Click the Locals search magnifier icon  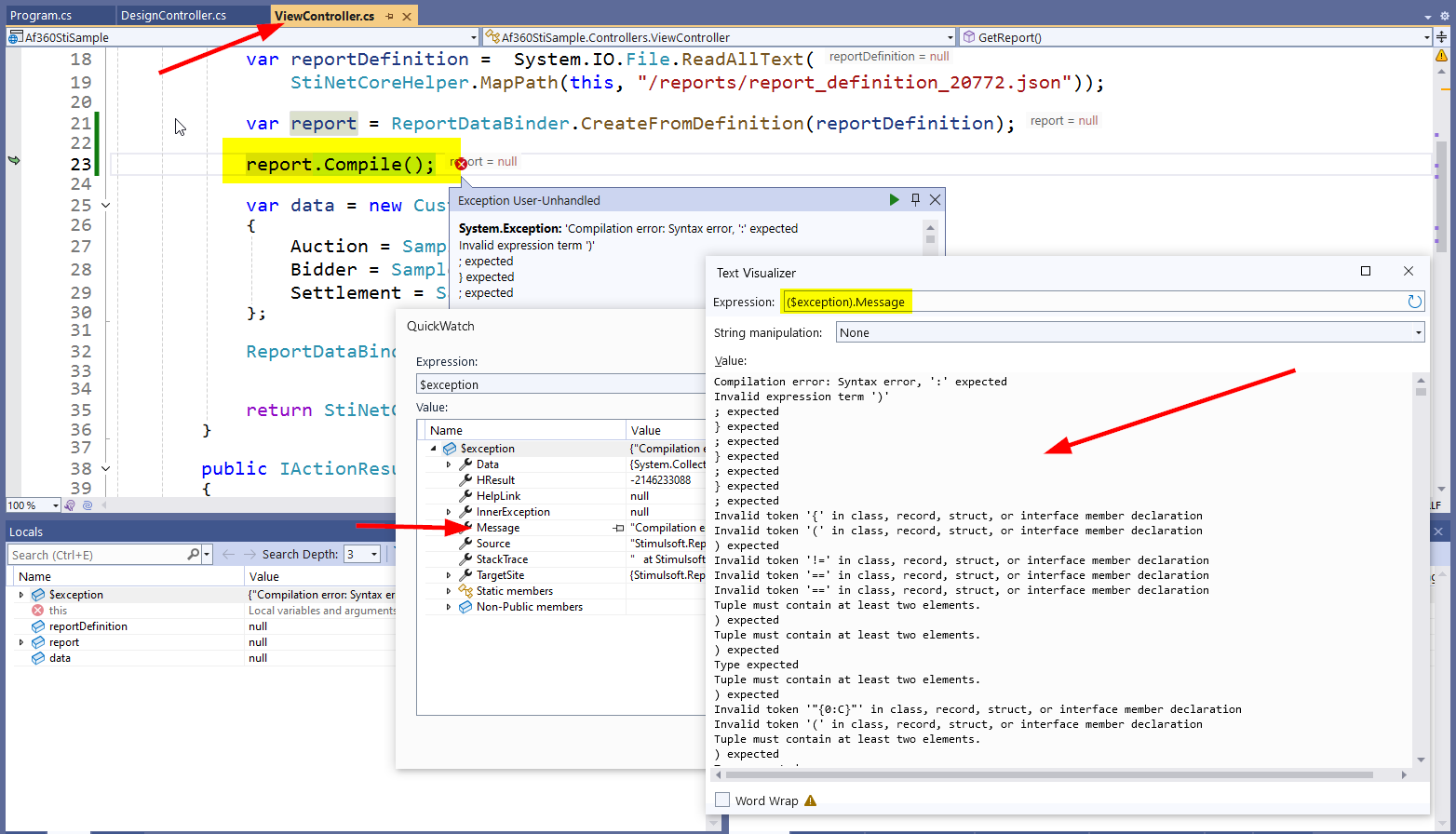[x=193, y=554]
